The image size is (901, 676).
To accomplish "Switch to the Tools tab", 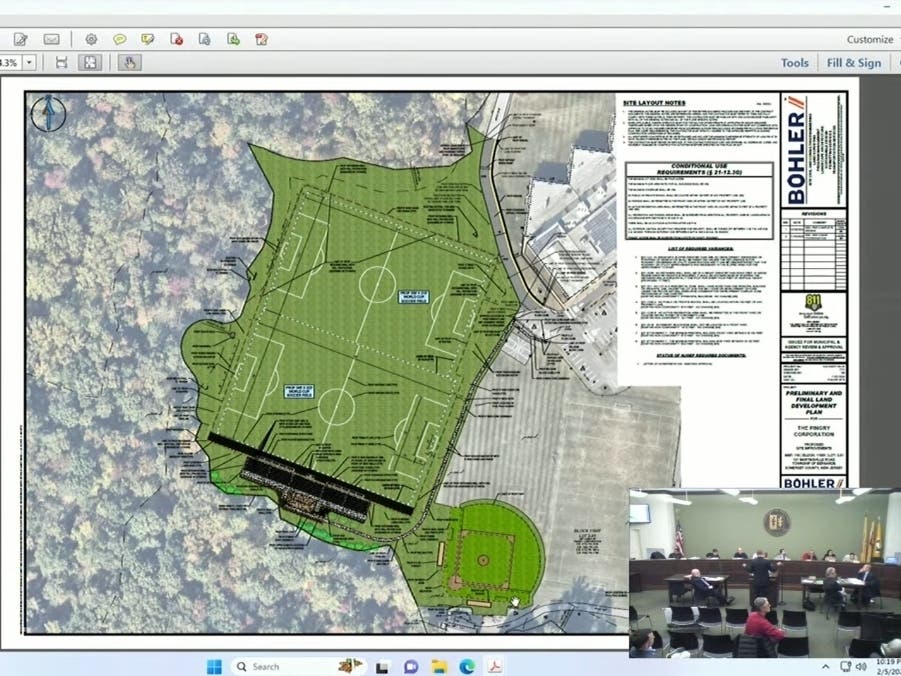I will pyautogui.click(x=794, y=62).
